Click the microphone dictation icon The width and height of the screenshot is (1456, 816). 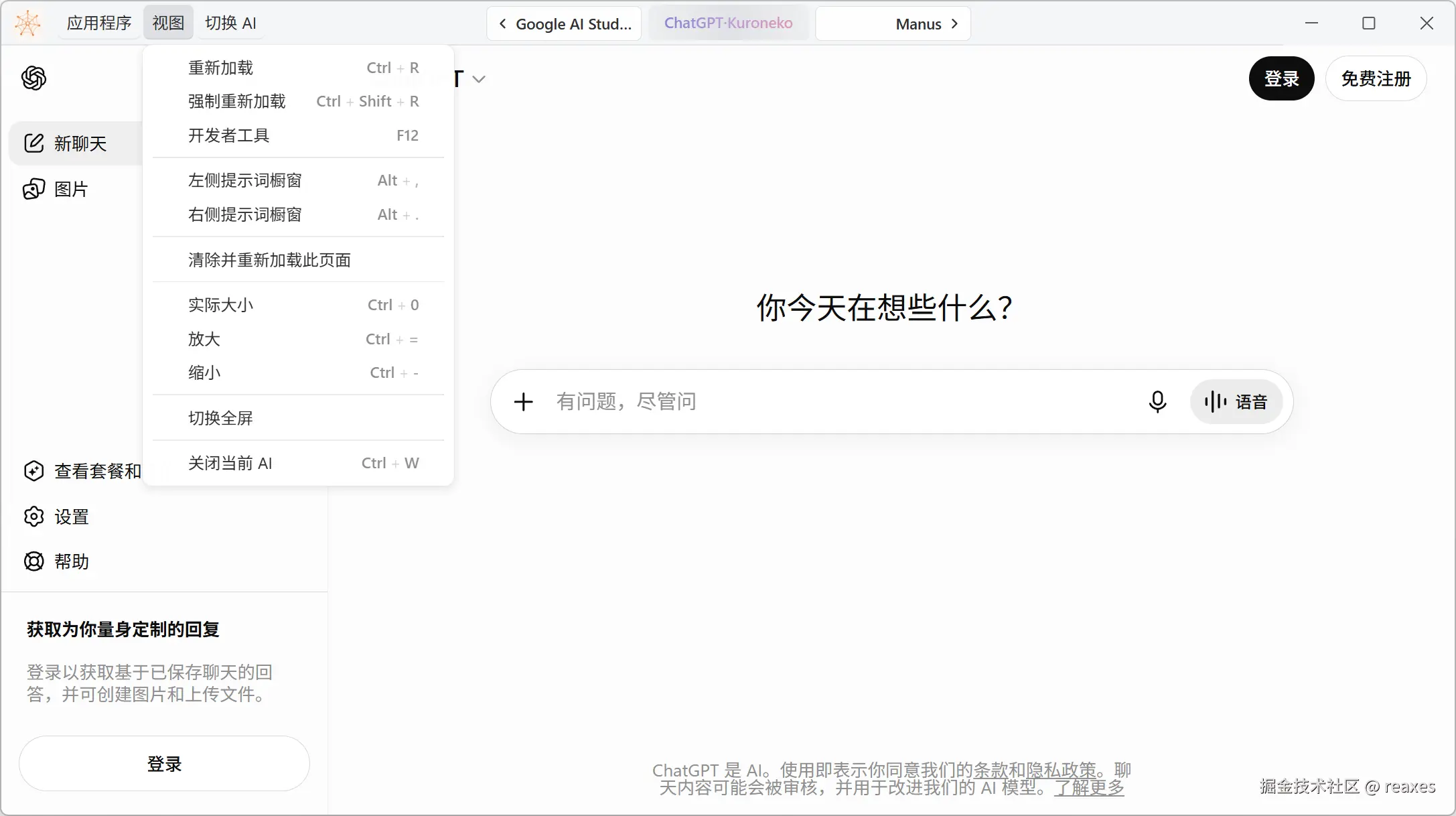[1157, 401]
